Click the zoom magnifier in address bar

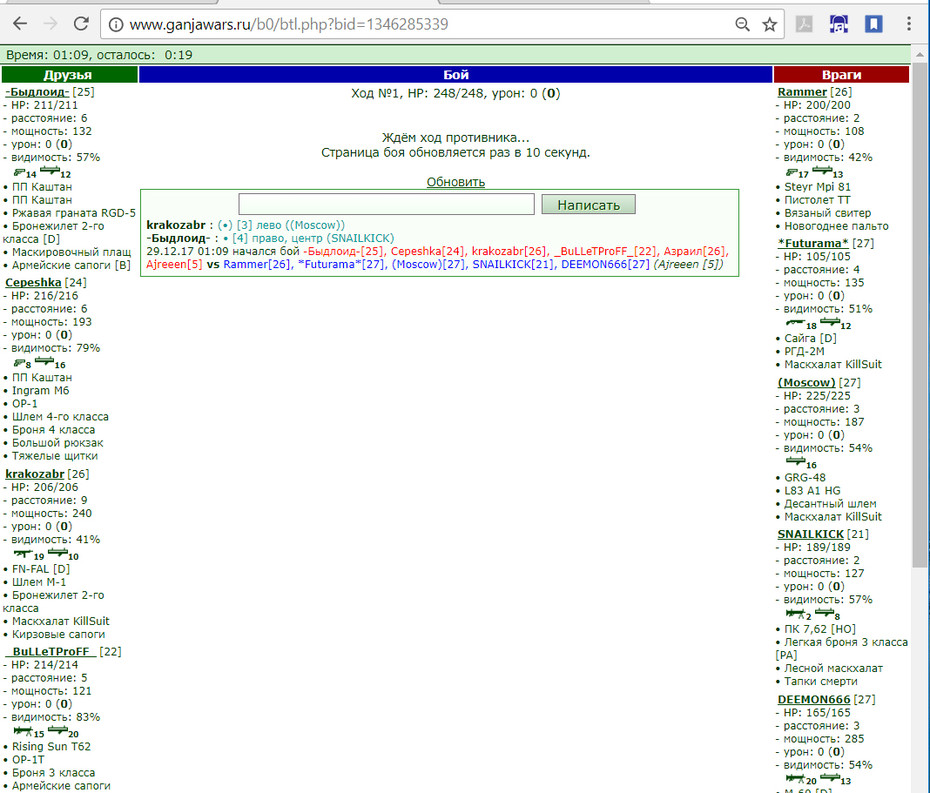[x=742, y=24]
